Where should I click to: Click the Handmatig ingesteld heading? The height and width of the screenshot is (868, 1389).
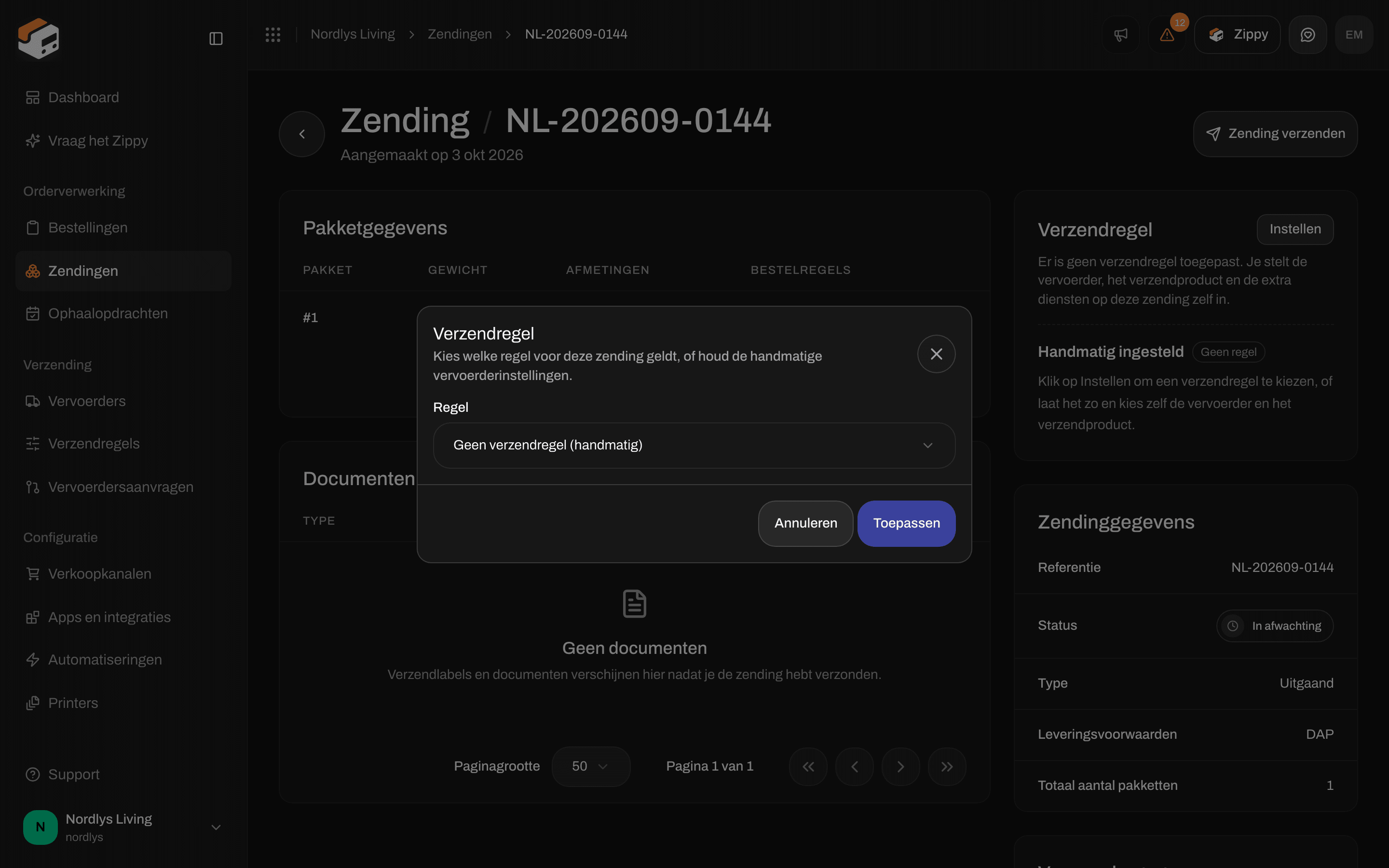point(1111,352)
